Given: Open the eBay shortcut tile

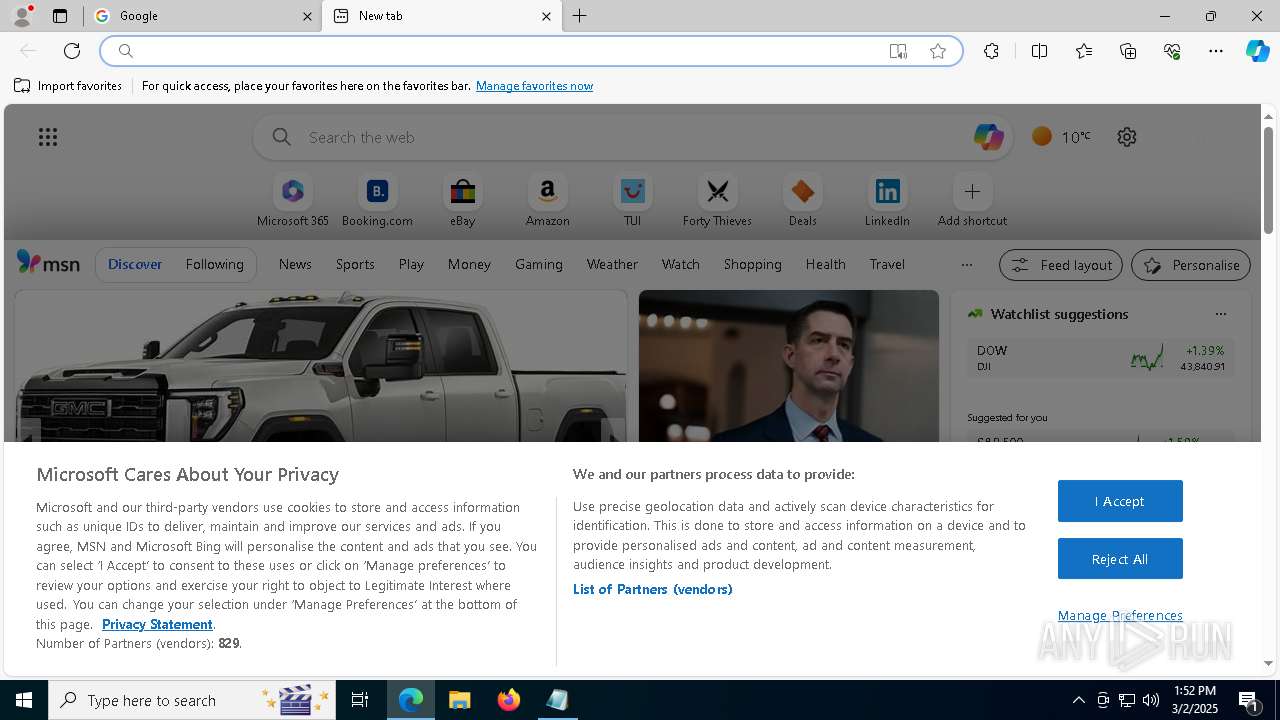Looking at the screenshot, I should point(462,201).
